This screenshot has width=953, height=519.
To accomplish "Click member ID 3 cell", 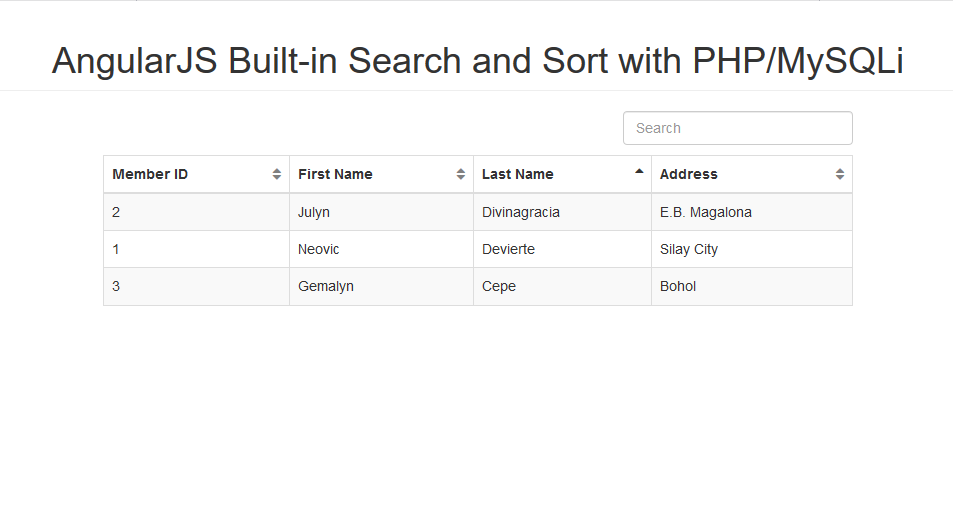I will (196, 286).
